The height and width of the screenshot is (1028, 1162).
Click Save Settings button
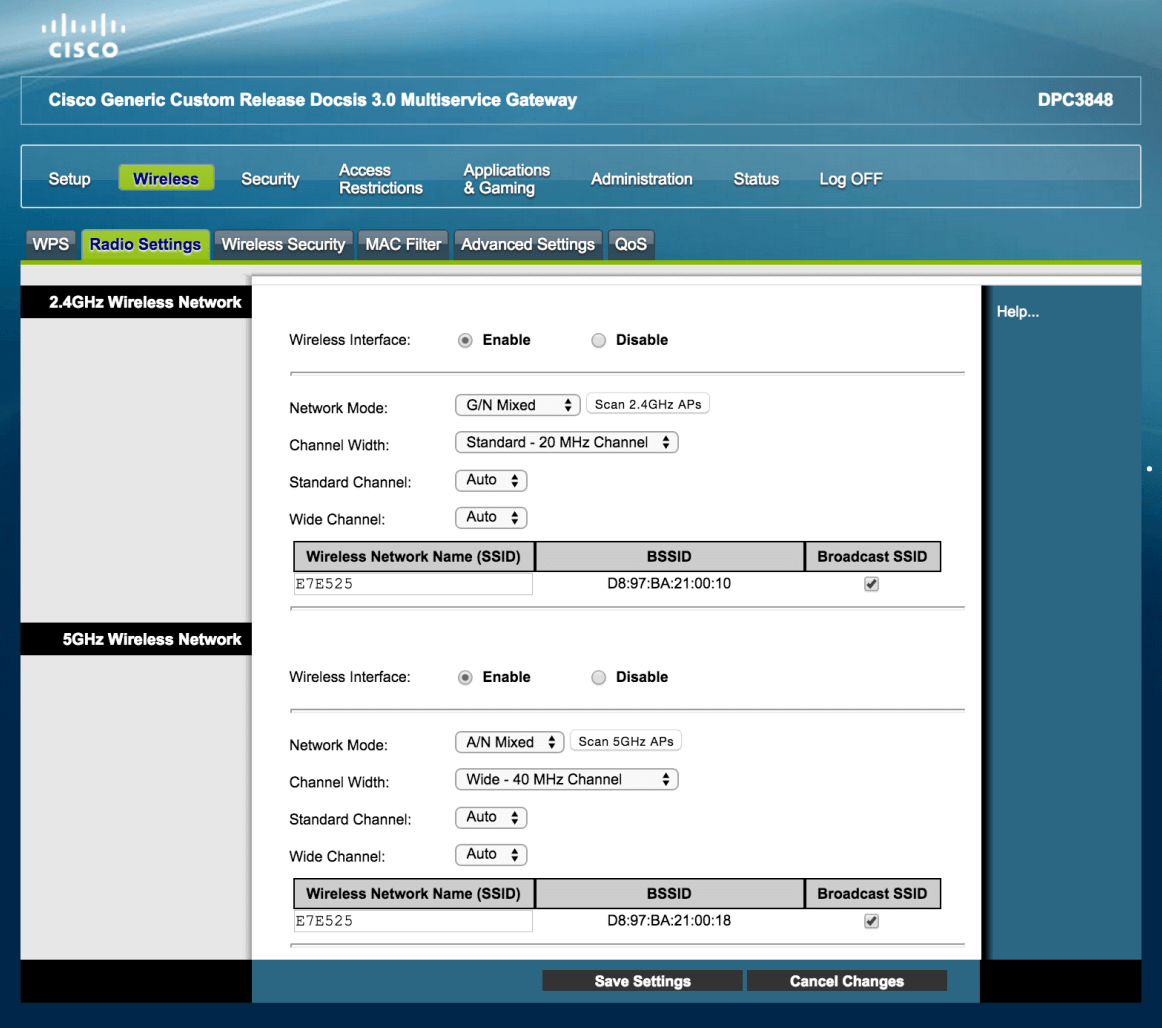[x=642, y=981]
